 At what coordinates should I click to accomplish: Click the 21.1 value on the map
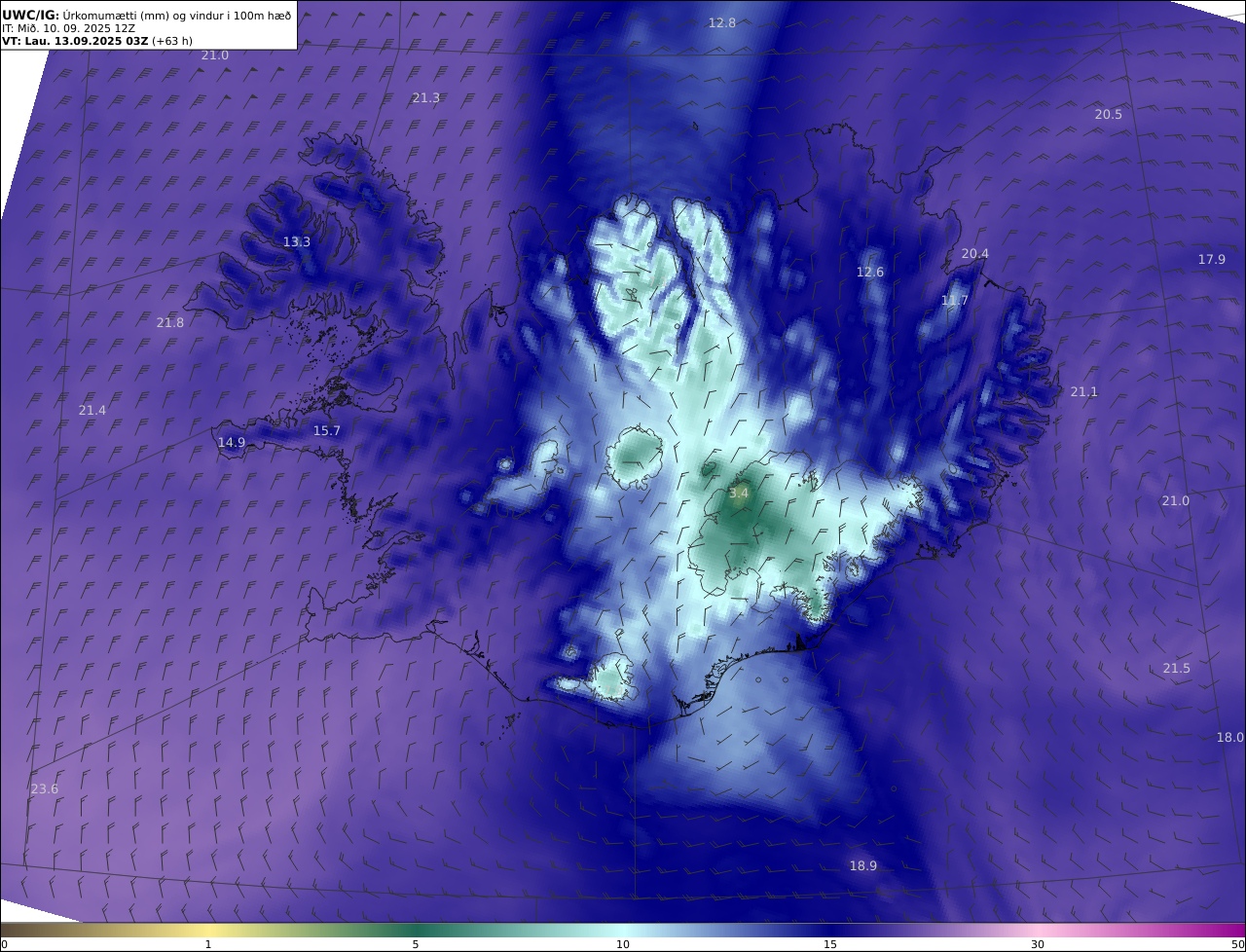click(x=1084, y=391)
